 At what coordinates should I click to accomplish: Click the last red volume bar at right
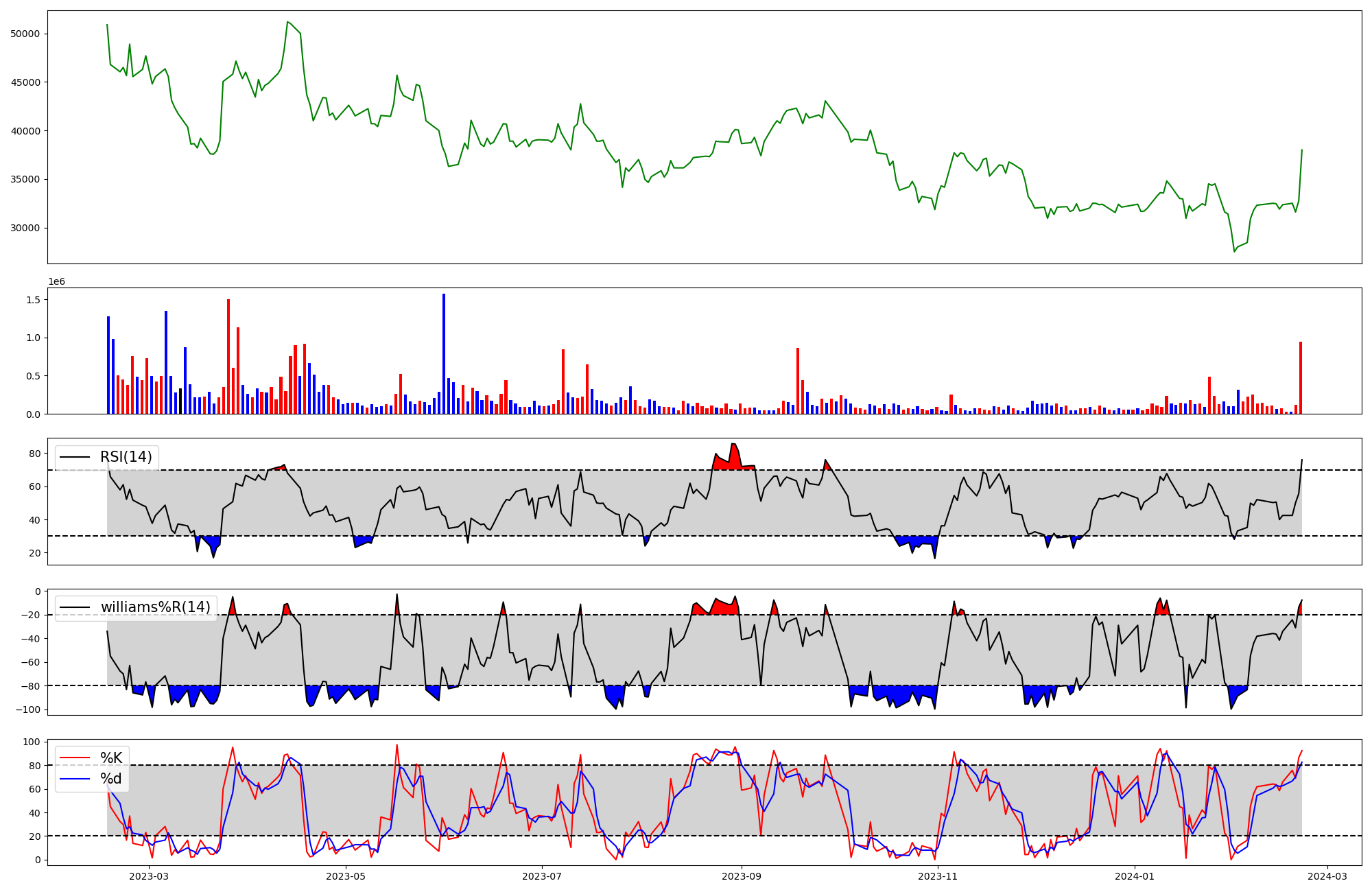1300,377
